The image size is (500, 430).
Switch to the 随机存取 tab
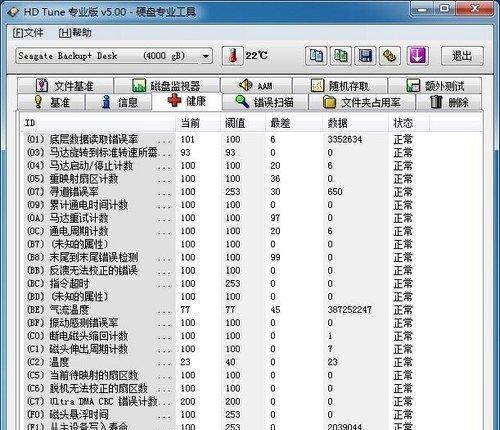(340, 86)
